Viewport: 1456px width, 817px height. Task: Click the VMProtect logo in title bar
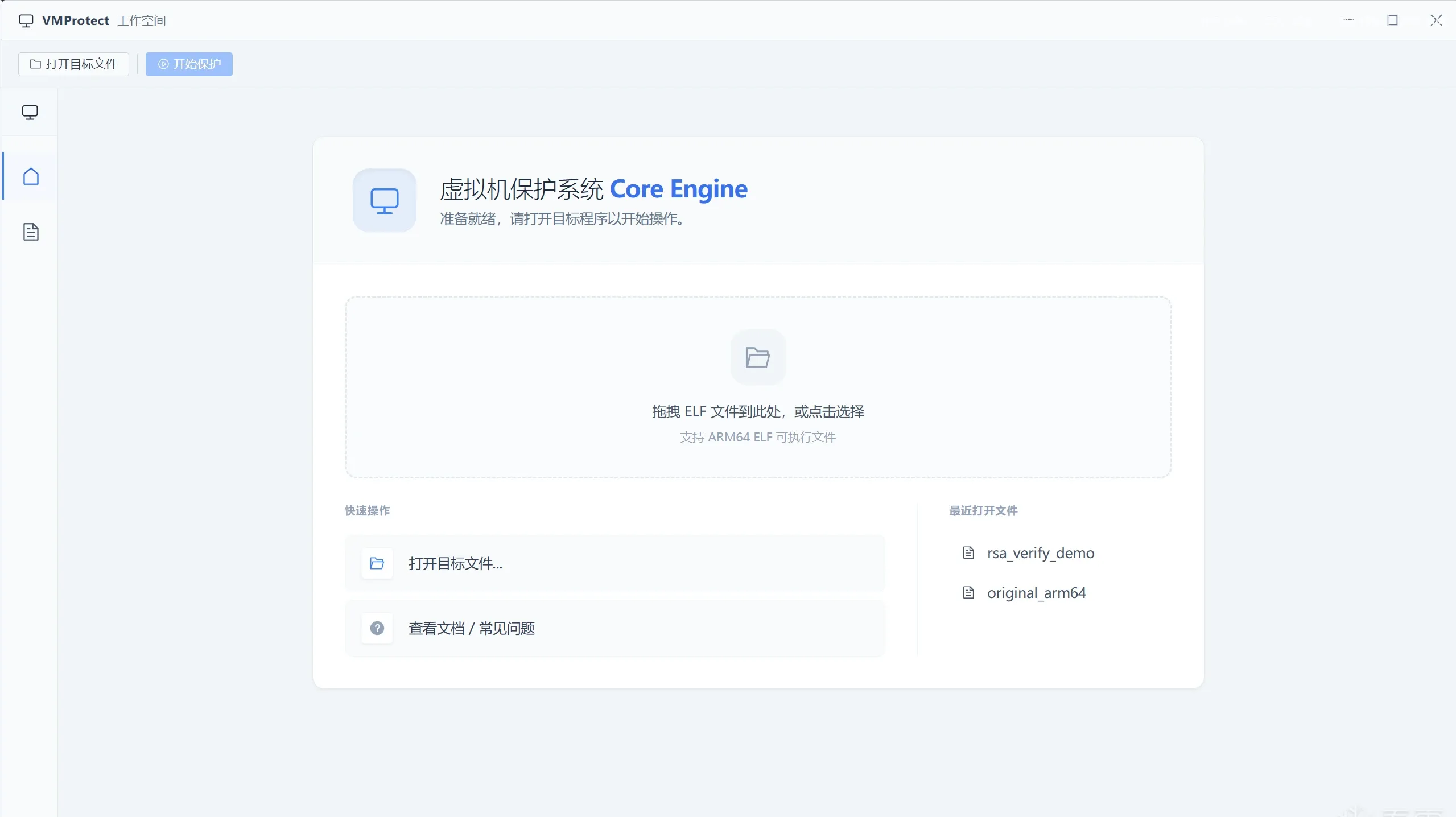26,21
